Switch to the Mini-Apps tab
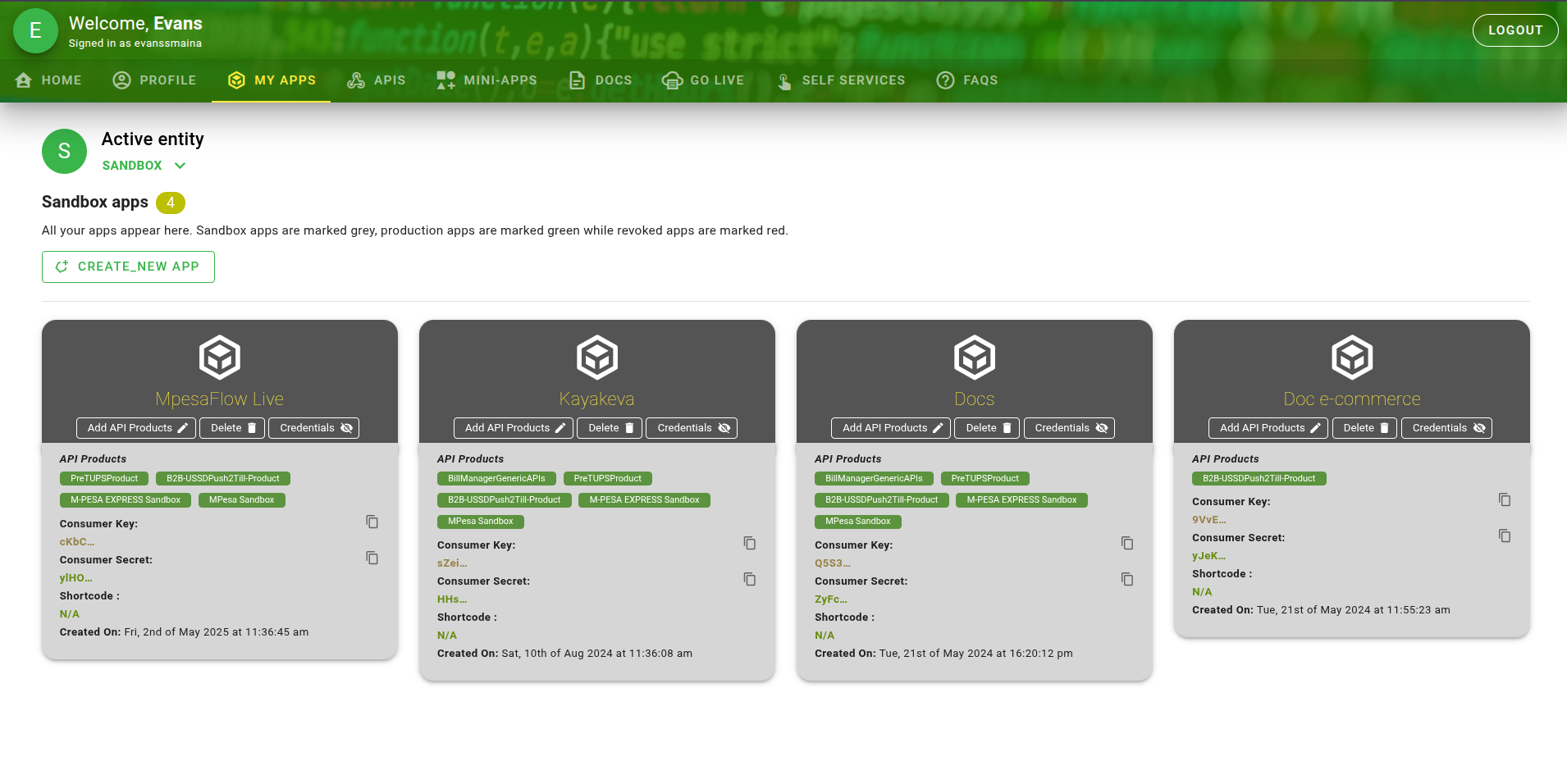 coord(487,80)
